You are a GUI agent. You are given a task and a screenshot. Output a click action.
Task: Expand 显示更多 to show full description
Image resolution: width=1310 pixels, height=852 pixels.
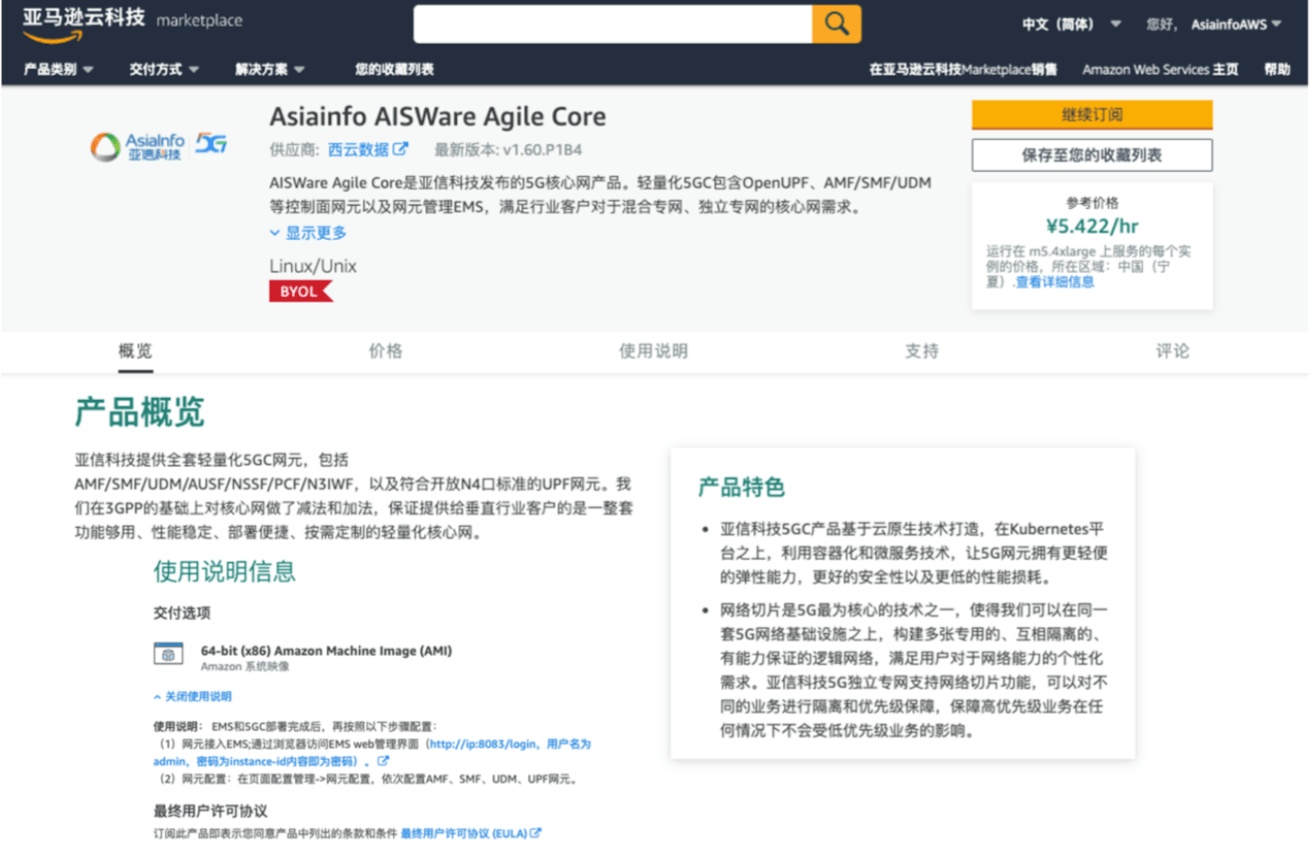point(308,233)
